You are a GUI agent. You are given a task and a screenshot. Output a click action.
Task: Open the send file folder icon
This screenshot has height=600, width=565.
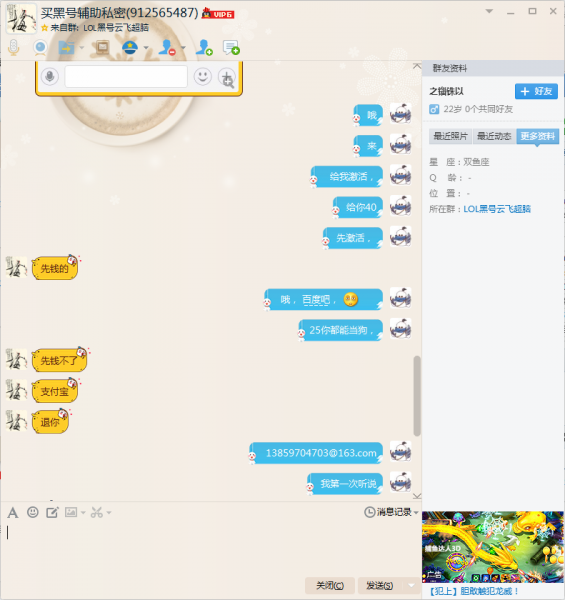(x=66, y=48)
